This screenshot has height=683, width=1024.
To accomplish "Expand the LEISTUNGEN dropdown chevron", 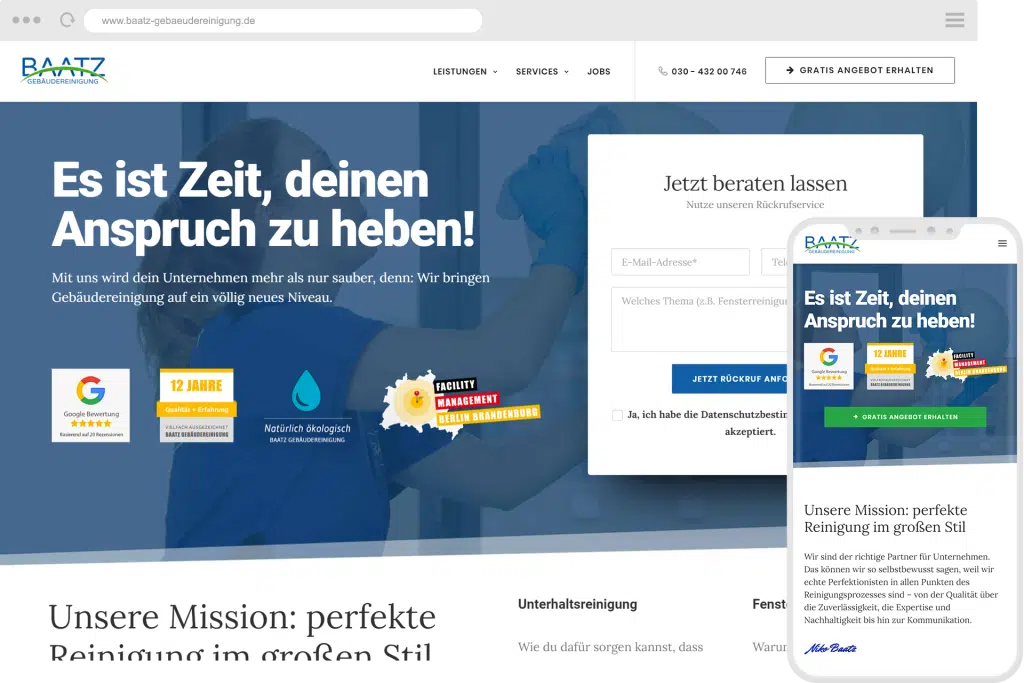I will click(x=495, y=71).
